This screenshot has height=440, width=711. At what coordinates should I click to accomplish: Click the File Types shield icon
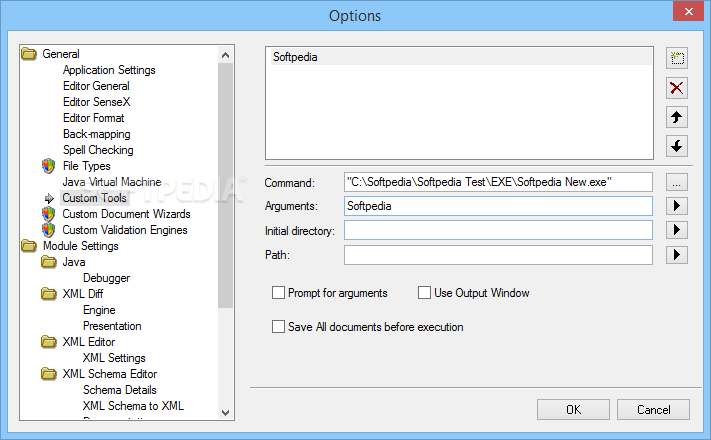(49, 166)
